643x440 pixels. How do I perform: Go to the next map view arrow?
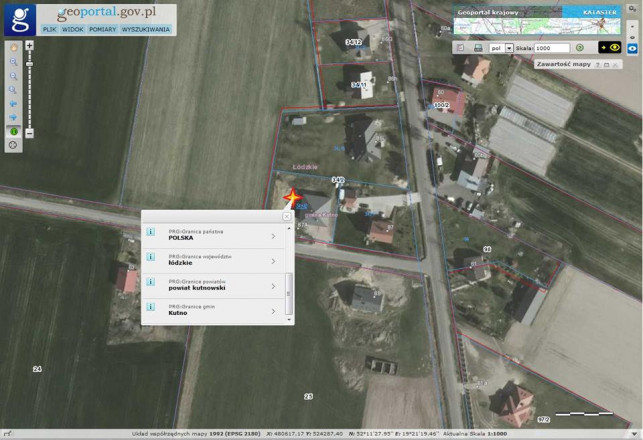click(14, 117)
